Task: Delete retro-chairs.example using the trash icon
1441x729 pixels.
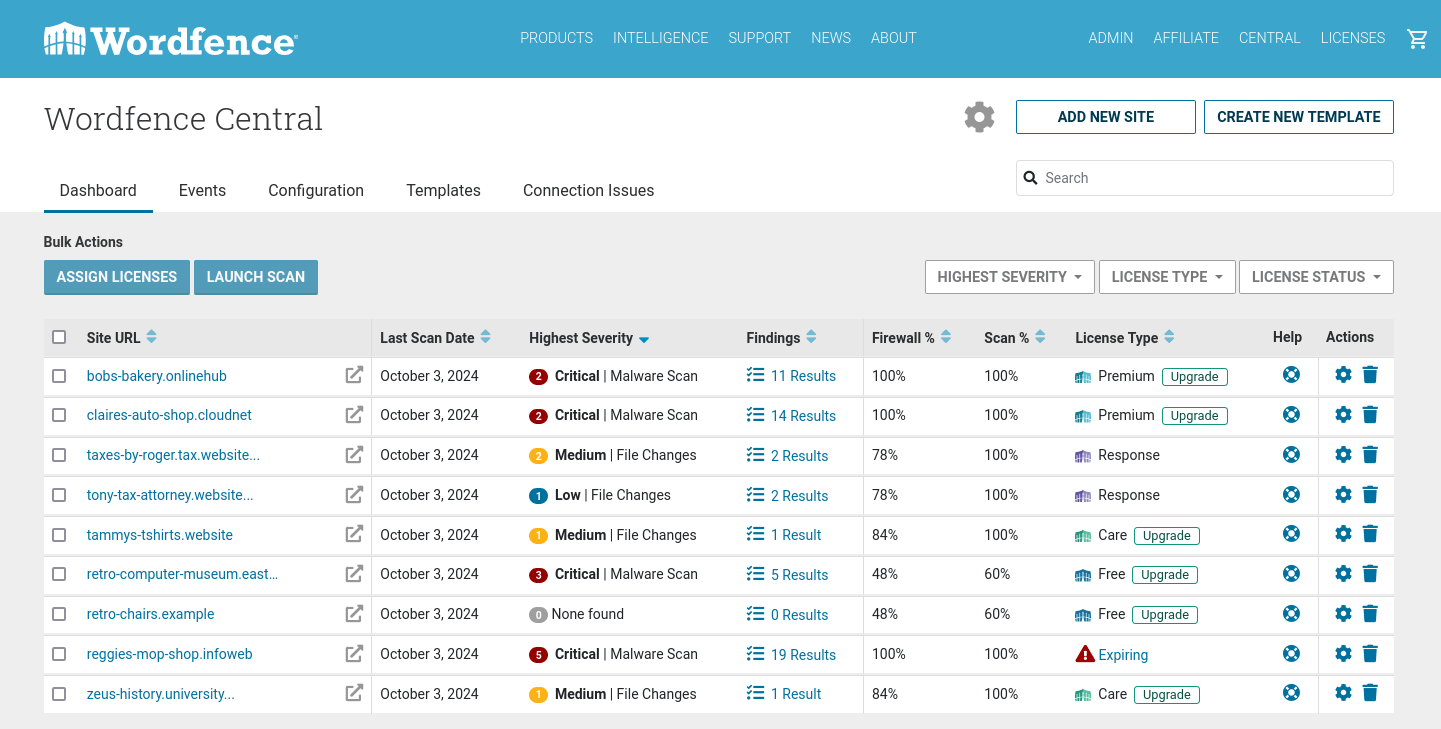Action: [x=1370, y=614]
